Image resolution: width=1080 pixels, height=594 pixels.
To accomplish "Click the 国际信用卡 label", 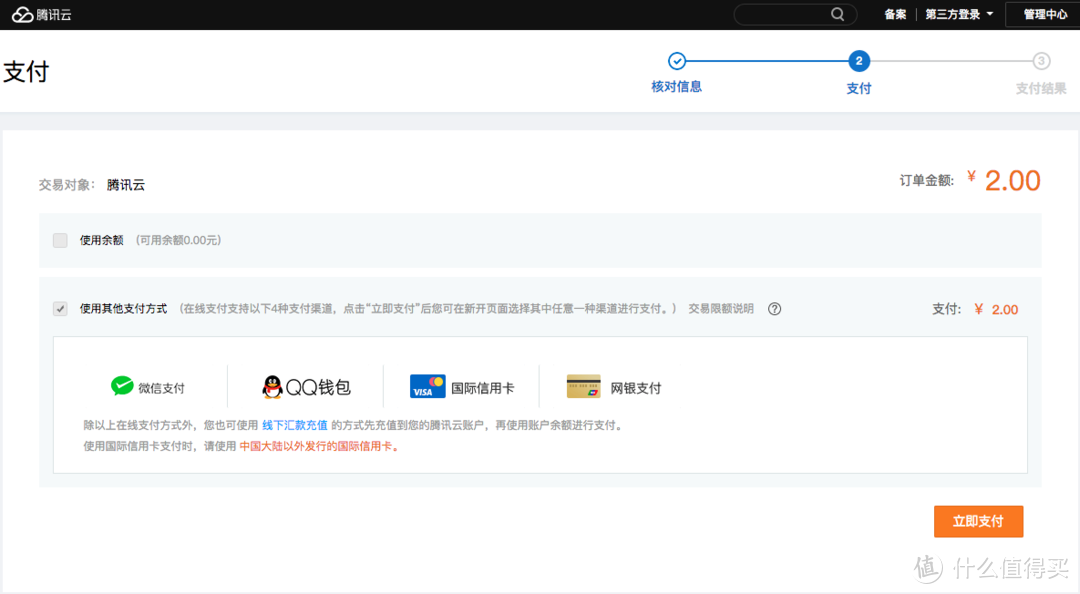I will click(482, 388).
